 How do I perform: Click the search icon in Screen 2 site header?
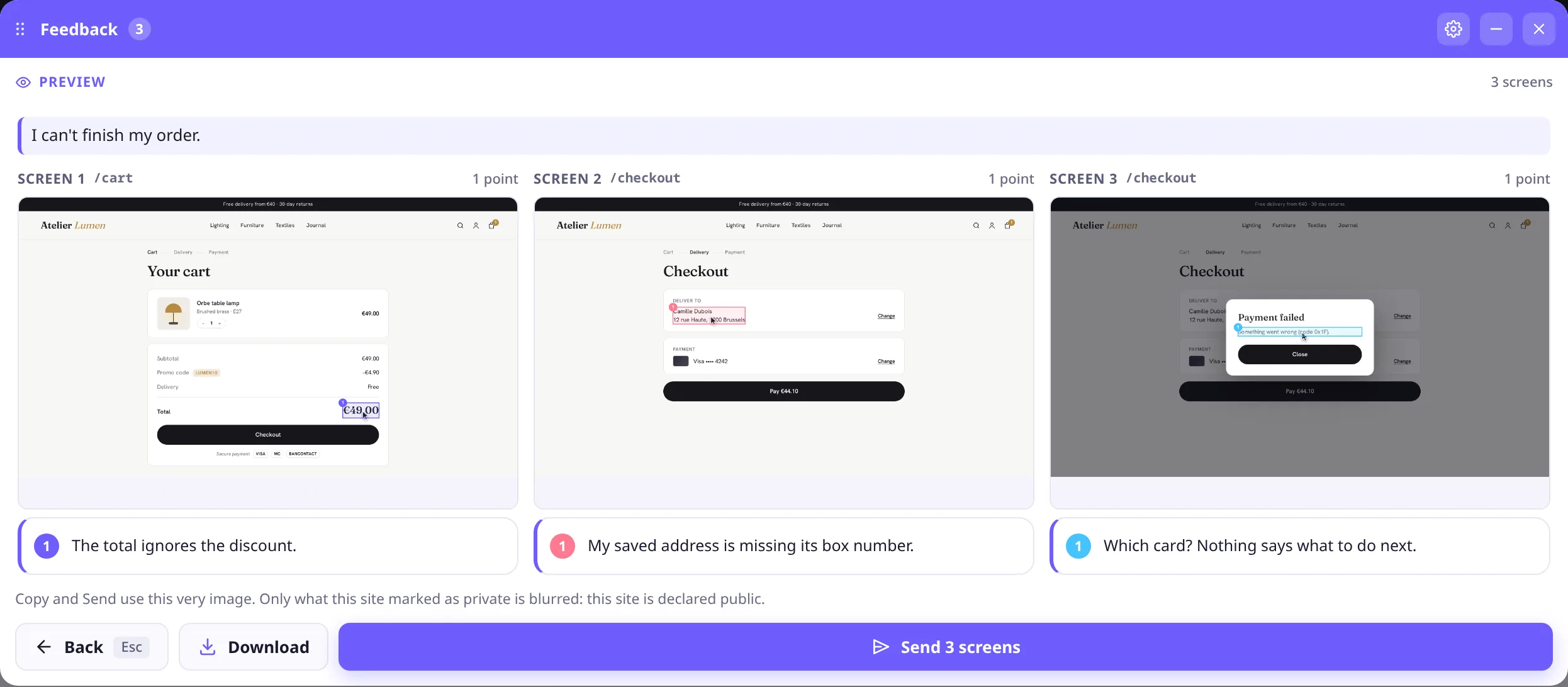click(x=976, y=225)
